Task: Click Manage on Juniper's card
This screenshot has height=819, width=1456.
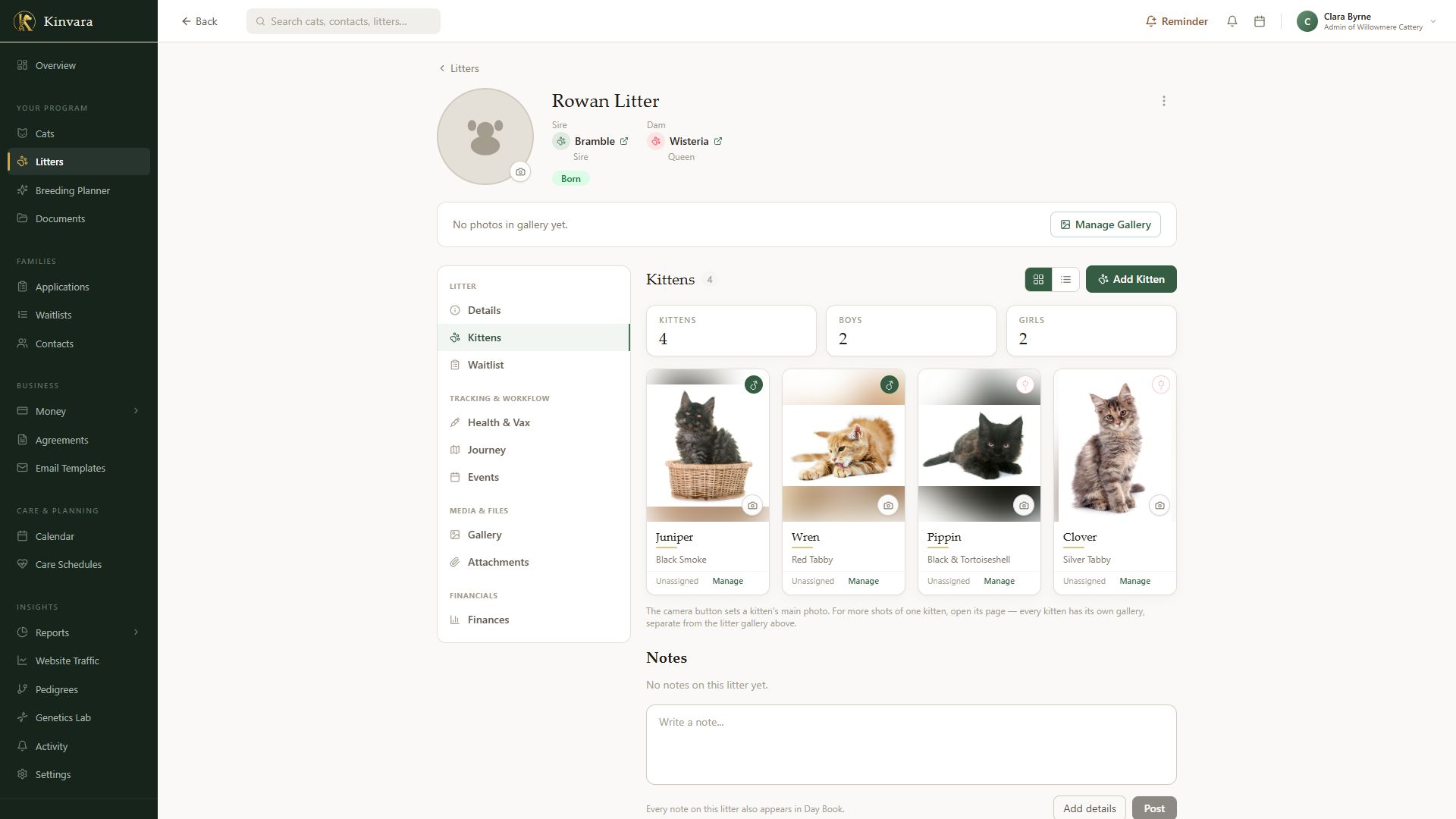Action: pyautogui.click(x=727, y=581)
